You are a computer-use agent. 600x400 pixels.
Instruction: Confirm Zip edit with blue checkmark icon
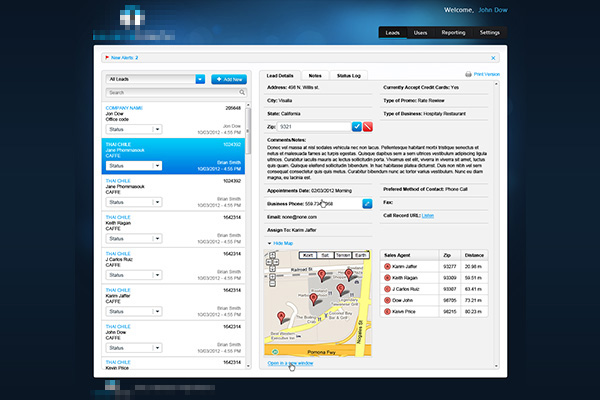click(357, 127)
